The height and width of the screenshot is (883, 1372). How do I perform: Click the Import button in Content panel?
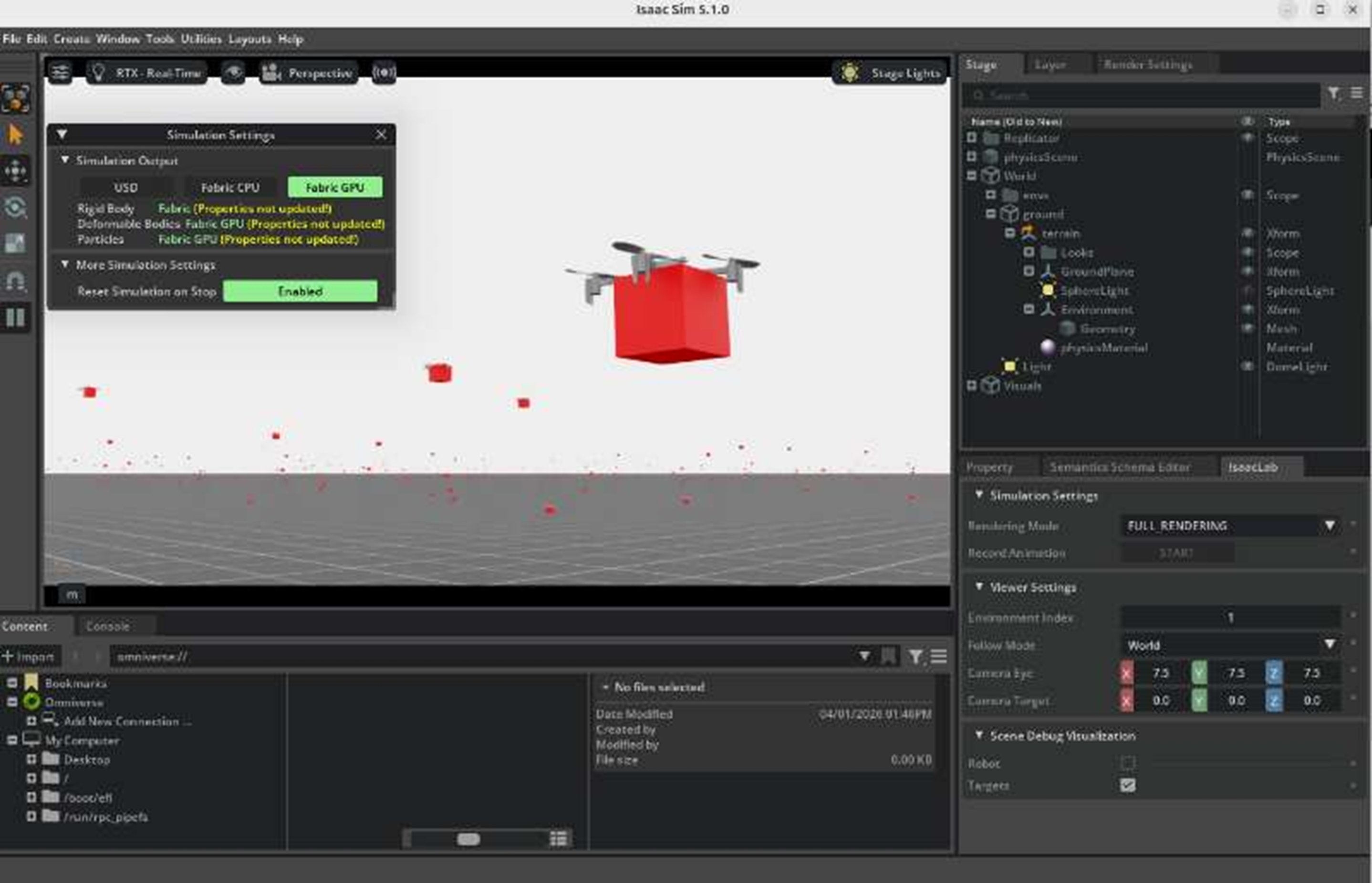pos(28,656)
